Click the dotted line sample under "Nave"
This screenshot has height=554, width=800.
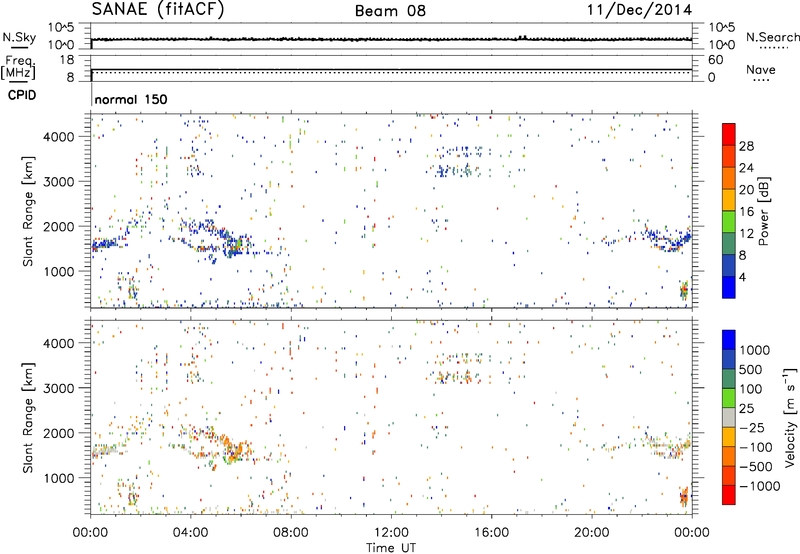(762, 81)
